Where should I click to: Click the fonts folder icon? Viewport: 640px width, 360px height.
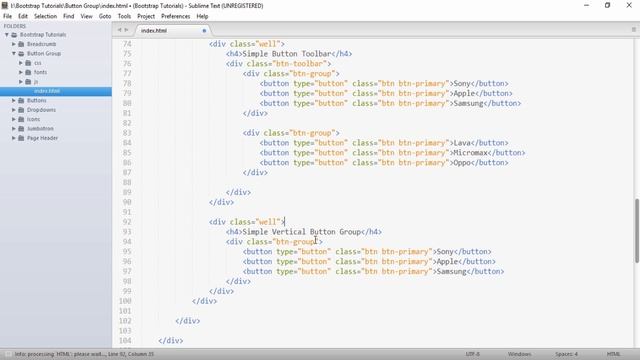click(x=28, y=72)
